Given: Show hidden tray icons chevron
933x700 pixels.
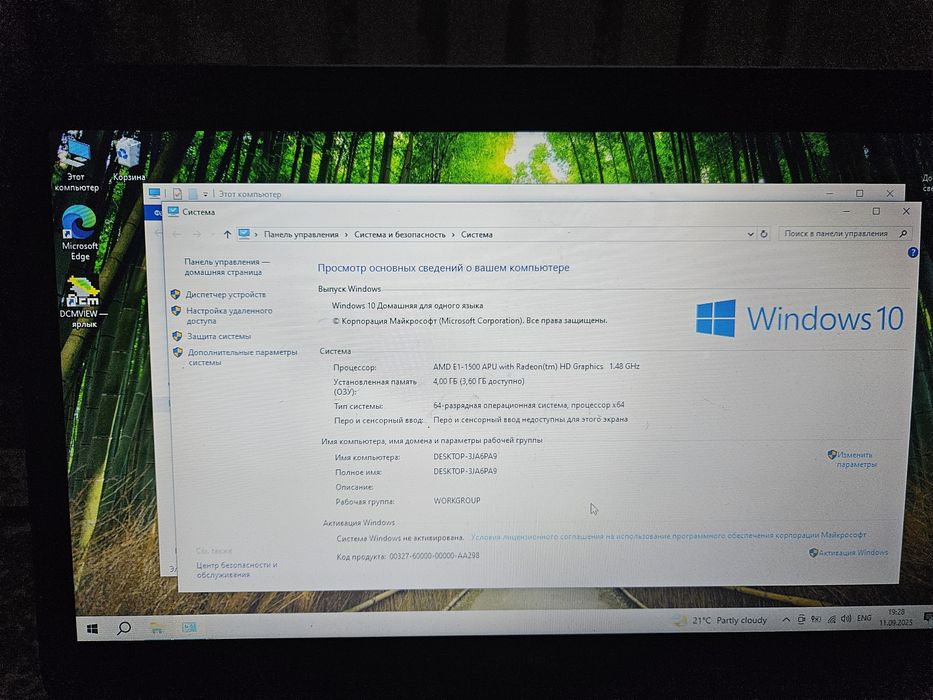Looking at the screenshot, I should click(785, 620).
